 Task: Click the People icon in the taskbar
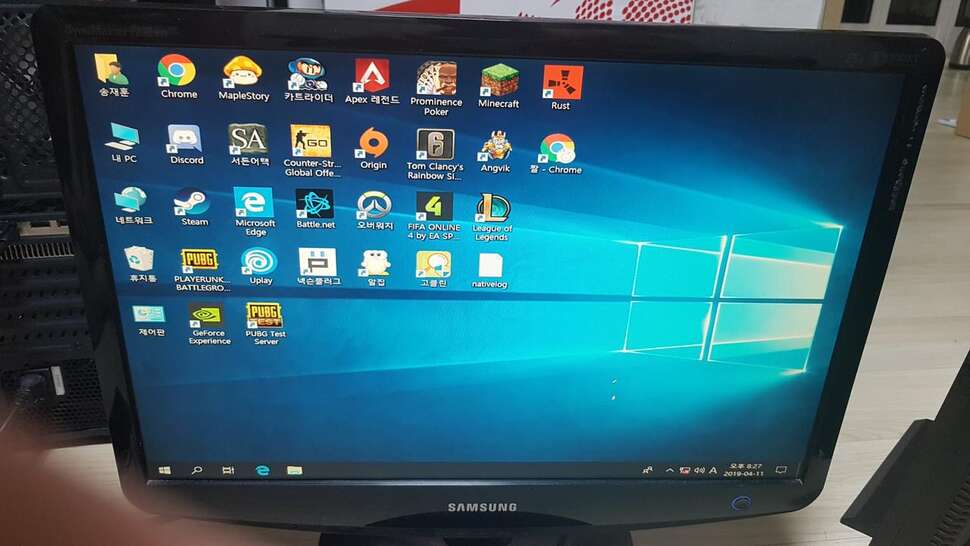tap(648, 471)
